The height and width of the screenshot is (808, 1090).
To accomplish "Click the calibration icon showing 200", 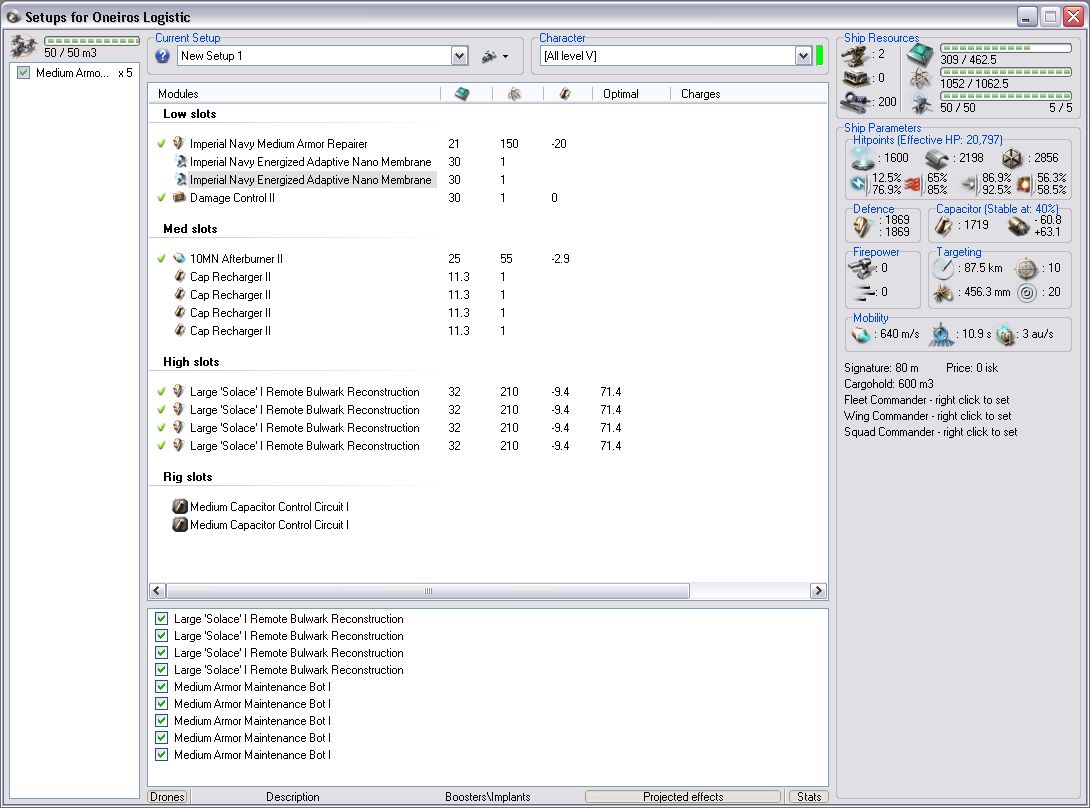I will click(856, 103).
